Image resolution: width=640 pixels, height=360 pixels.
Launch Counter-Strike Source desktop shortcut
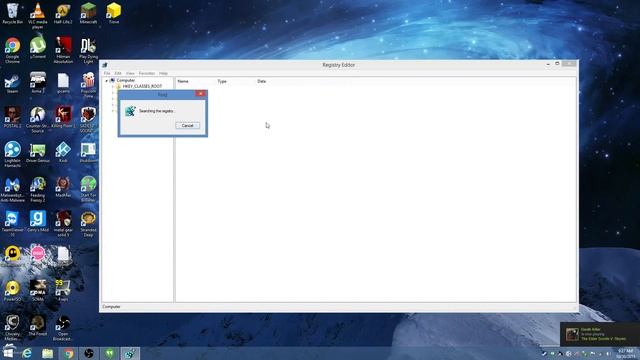(x=38, y=120)
